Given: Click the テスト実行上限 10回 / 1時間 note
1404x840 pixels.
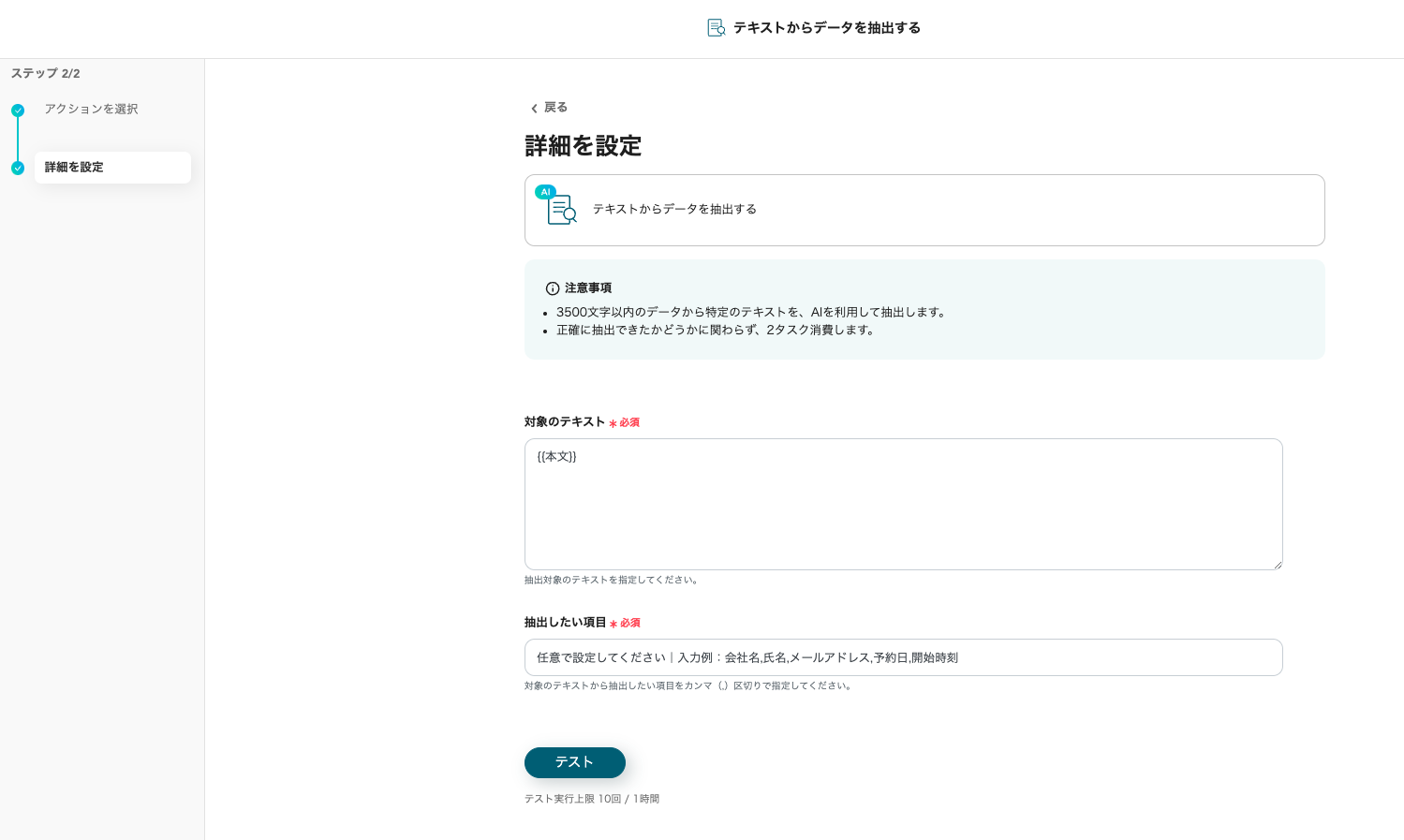Looking at the screenshot, I should (x=592, y=799).
